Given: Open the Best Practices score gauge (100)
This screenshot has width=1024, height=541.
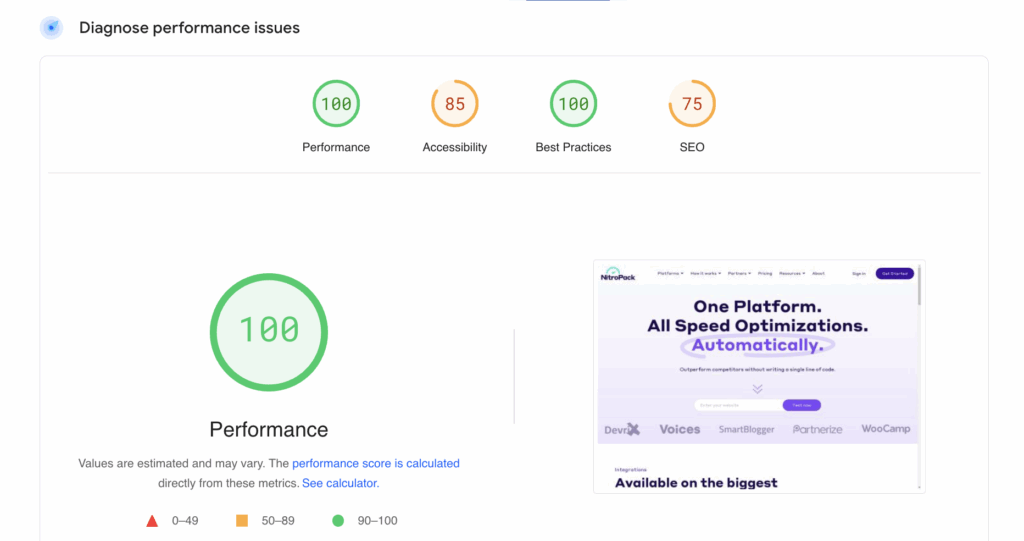Looking at the screenshot, I should pos(573,103).
